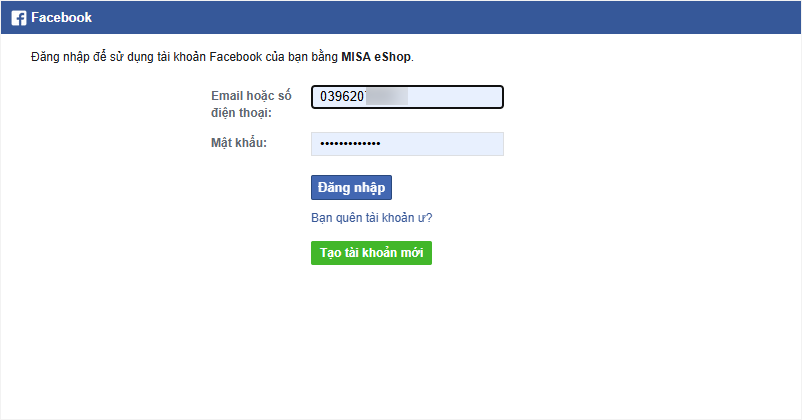Screen dimensions: 802x420
Task: Place cursor after the 039620 digits
Action: click(365, 97)
